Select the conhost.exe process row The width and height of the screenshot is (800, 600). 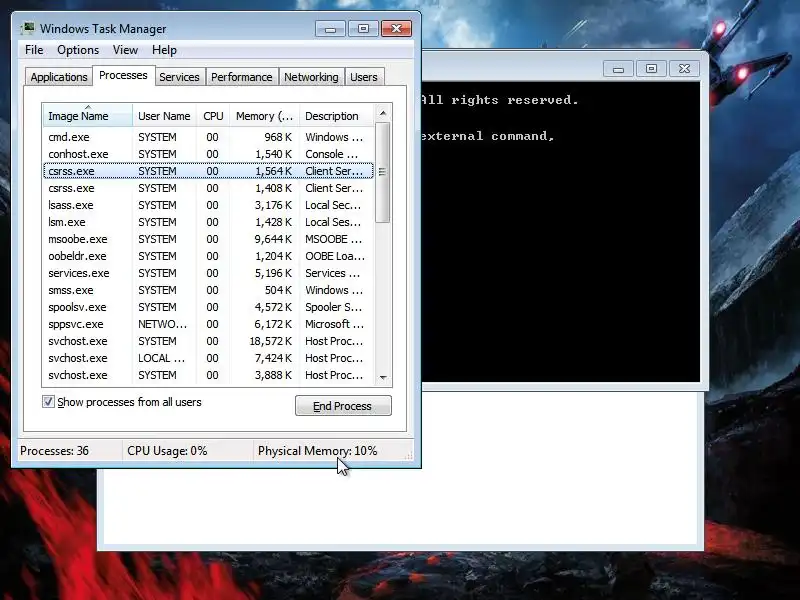click(208, 154)
